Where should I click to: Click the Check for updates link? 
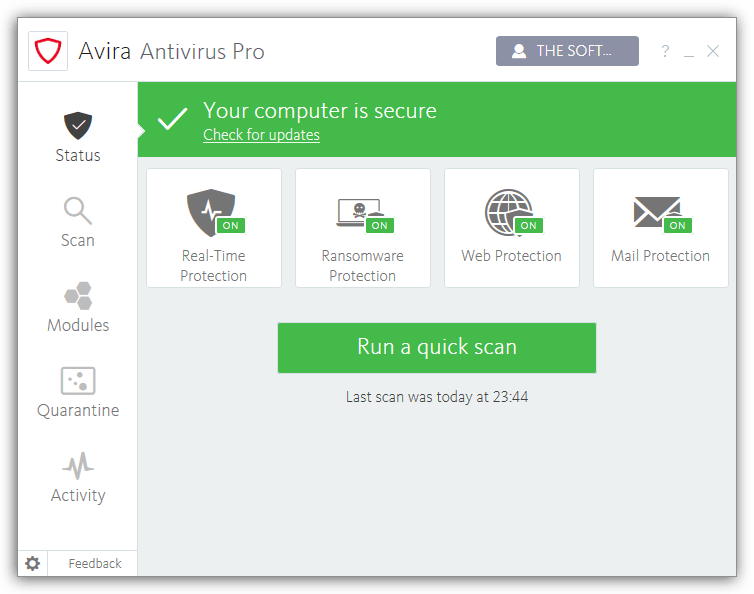click(261, 135)
